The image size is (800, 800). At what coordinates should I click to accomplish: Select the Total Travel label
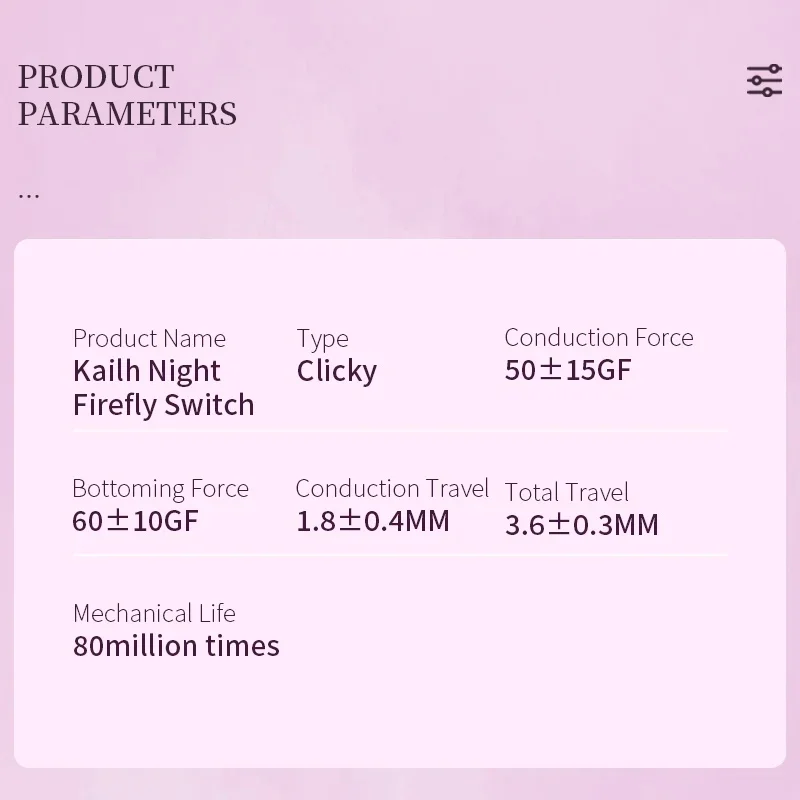click(566, 492)
